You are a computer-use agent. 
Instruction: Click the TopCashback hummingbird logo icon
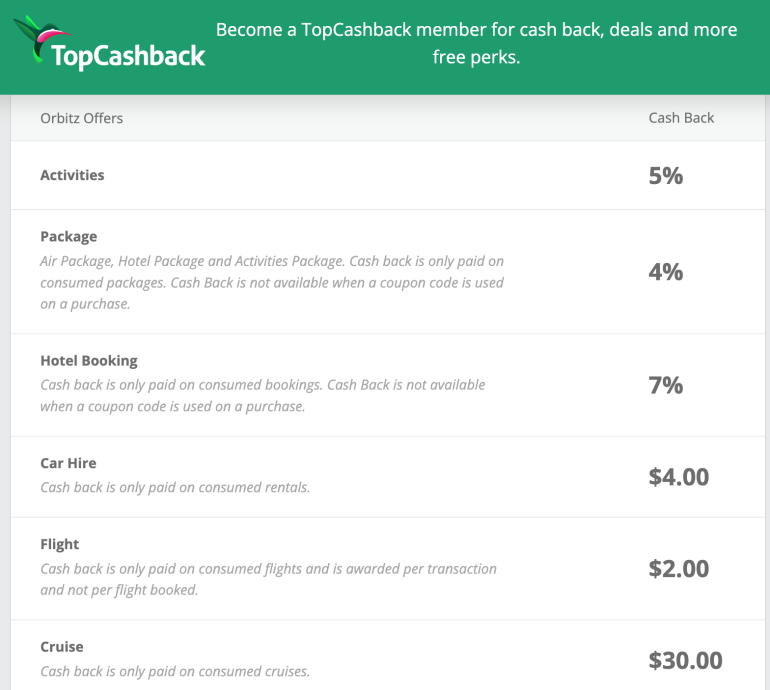pos(37,37)
